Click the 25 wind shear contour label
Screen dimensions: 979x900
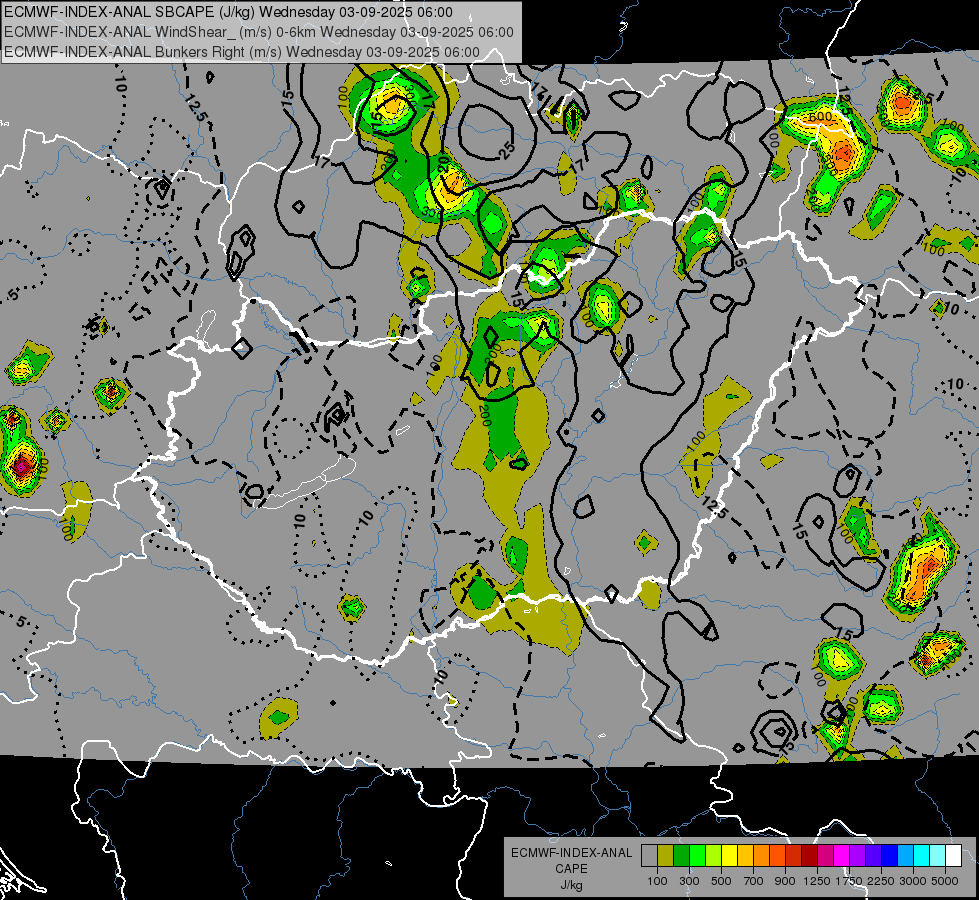pyautogui.click(x=508, y=149)
